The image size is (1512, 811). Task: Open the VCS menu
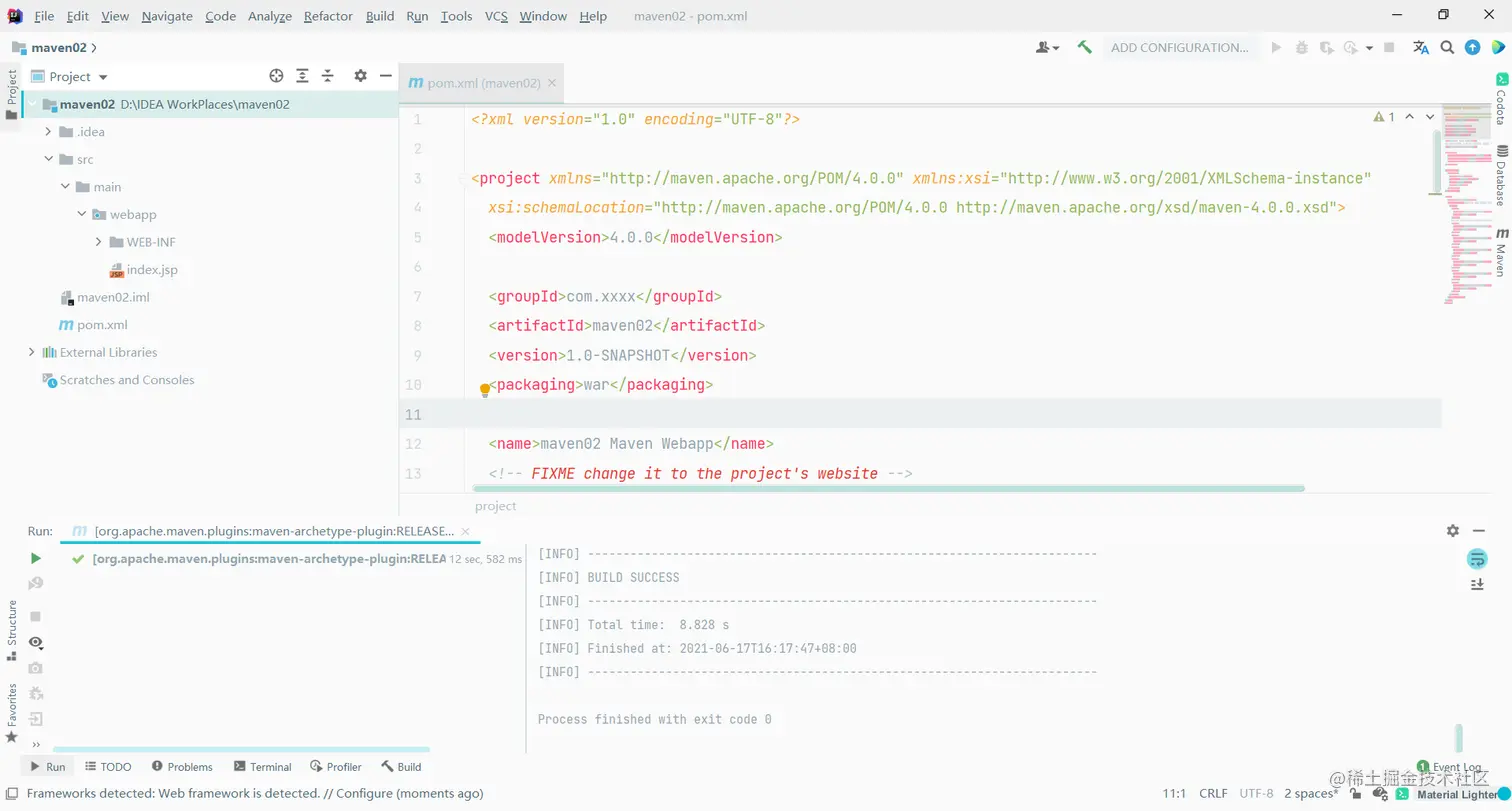[496, 16]
